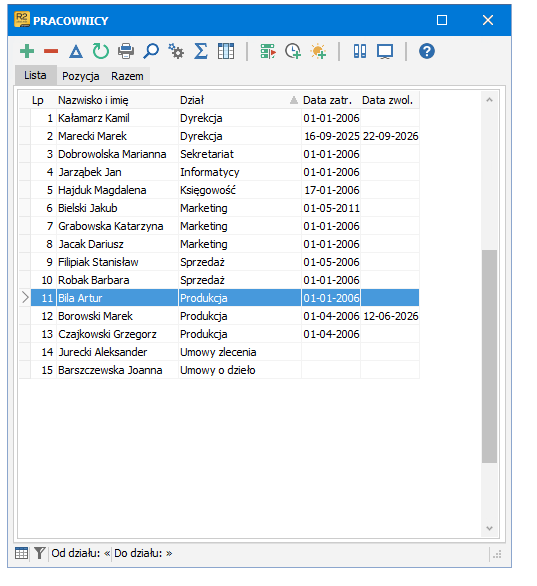Click the hire date 17-01-2006
The width and height of the screenshot is (537, 586).
click(x=331, y=190)
